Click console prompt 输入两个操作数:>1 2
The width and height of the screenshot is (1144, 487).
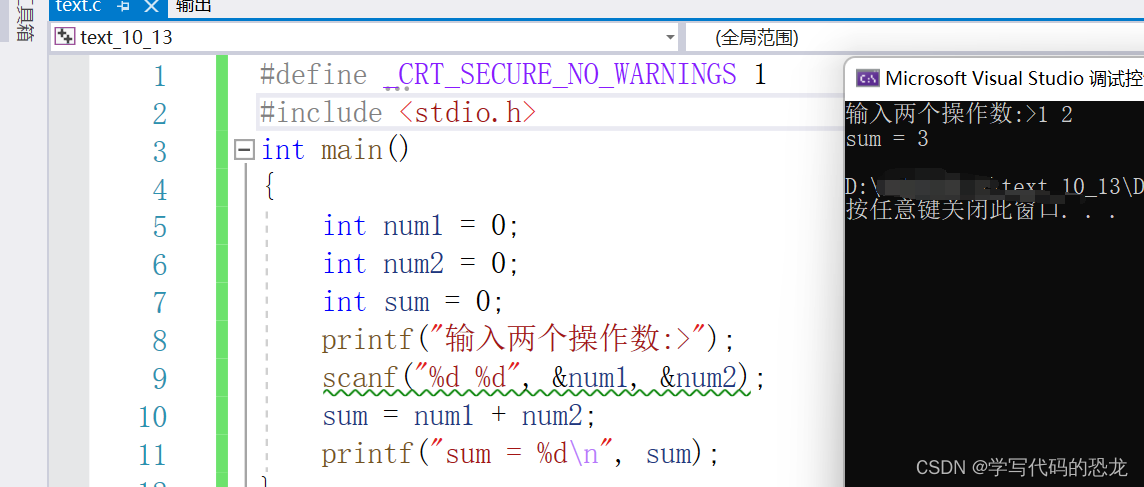click(x=959, y=114)
